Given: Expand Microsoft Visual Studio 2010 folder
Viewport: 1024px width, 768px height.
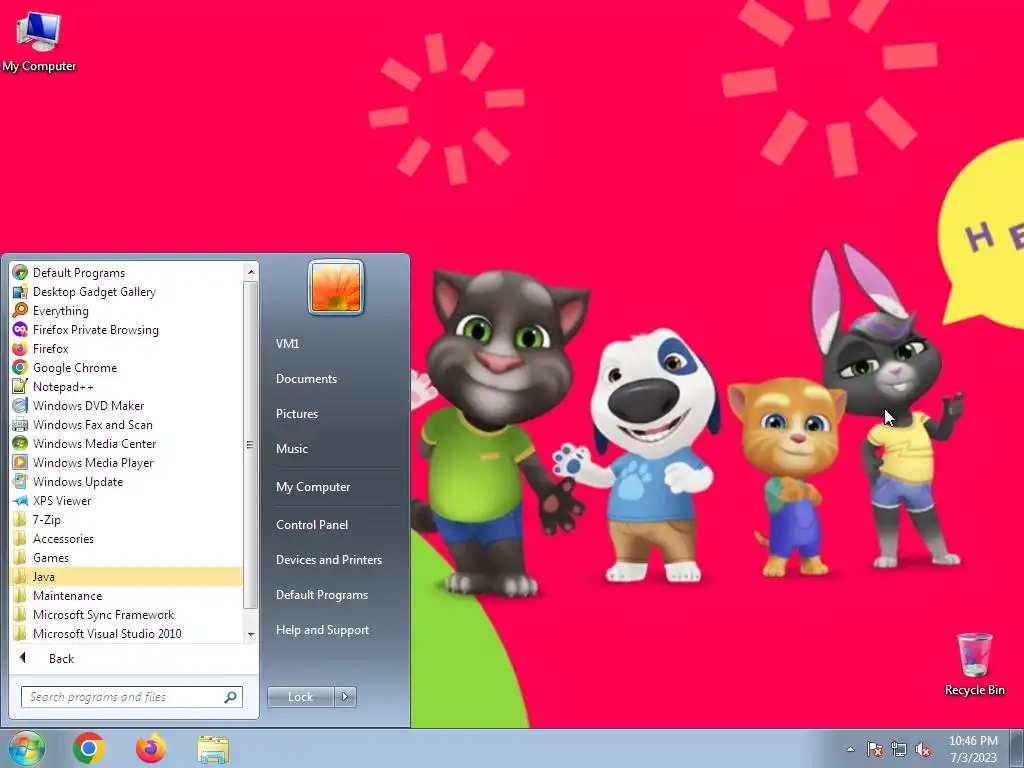Looking at the screenshot, I should [126, 633].
